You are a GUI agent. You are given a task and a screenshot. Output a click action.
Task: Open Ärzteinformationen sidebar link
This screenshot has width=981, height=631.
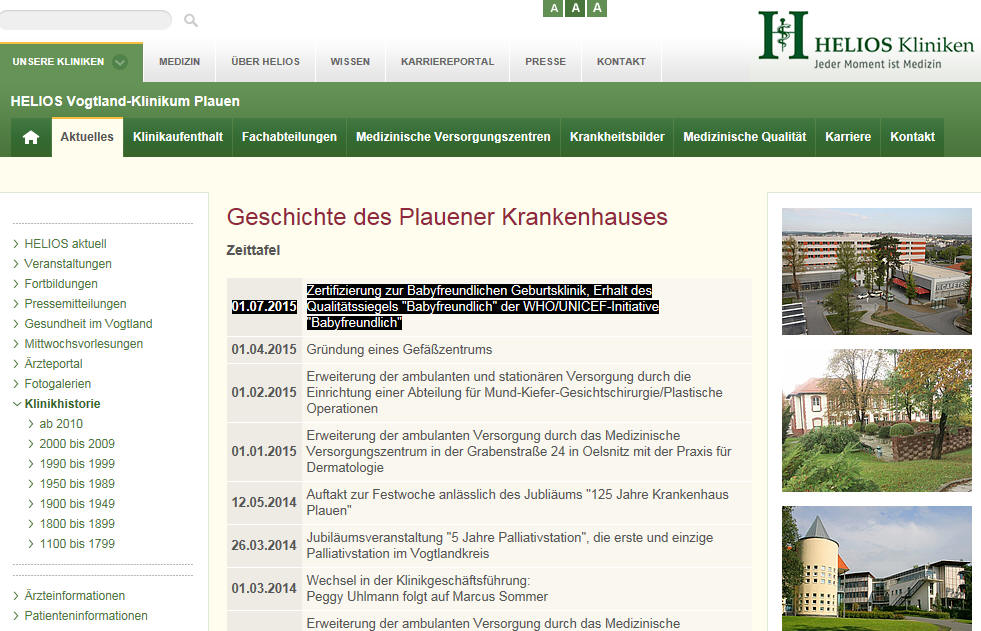click(x=74, y=596)
